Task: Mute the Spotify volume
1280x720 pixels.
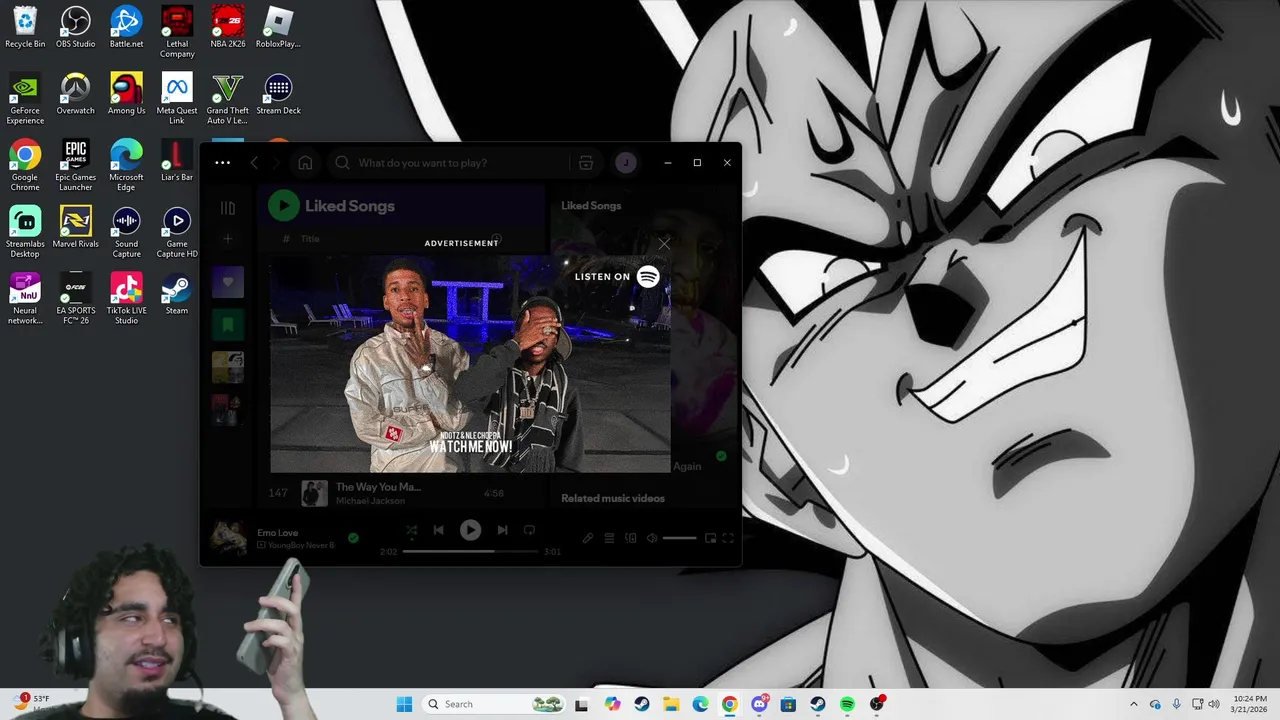Action: click(x=652, y=538)
